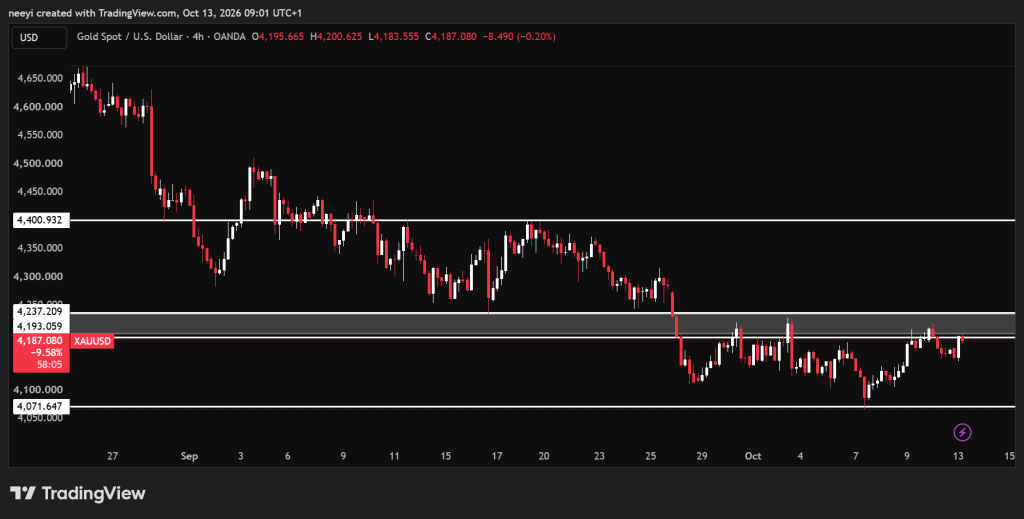Click the 7 date label on time axis
Viewport: 1024px width, 519px height.
coord(856,456)
